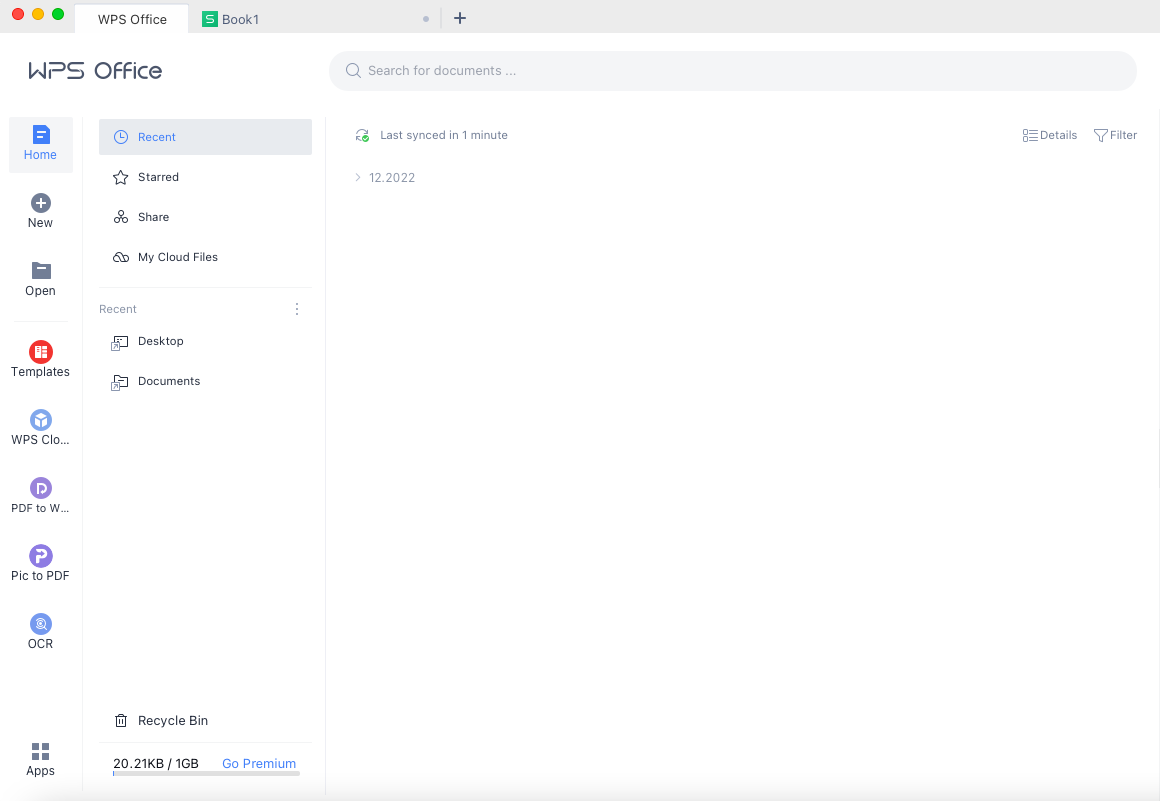Viewport: 1160px width, 801px height.
Task: Open the Apps grid
Action: coord(41,759)
